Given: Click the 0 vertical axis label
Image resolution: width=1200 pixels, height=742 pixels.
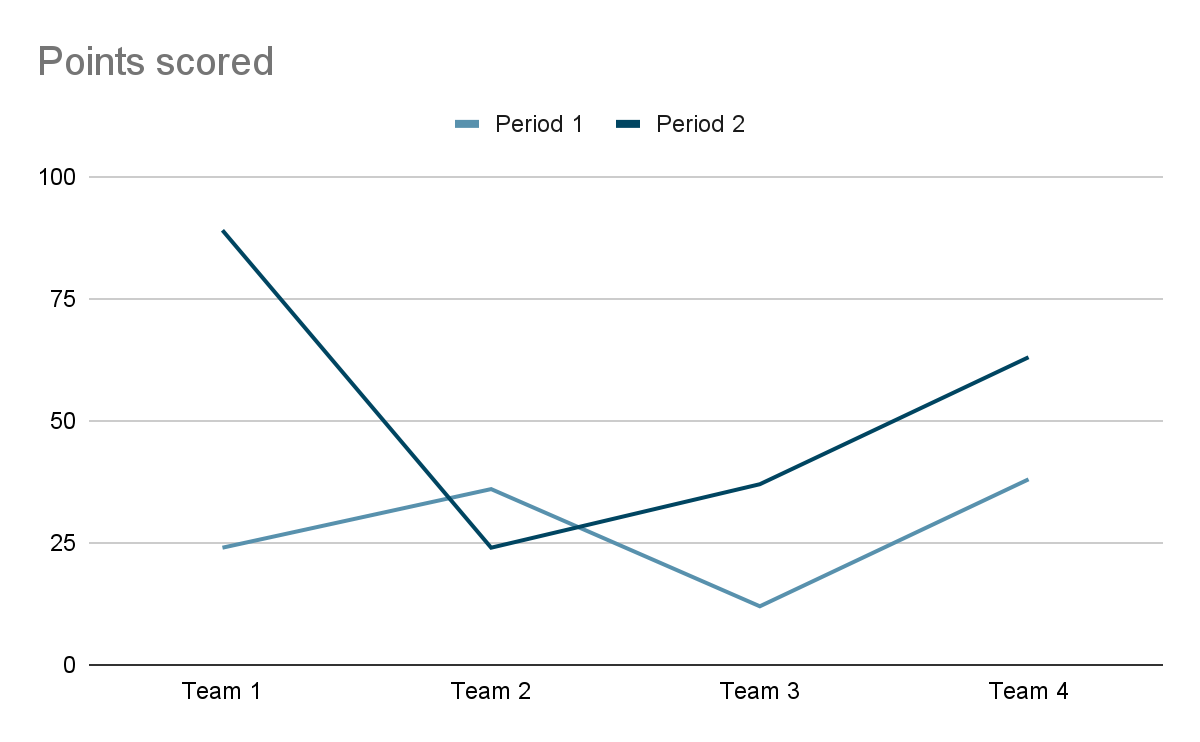Looking at the screenshot, I should 69,665.
